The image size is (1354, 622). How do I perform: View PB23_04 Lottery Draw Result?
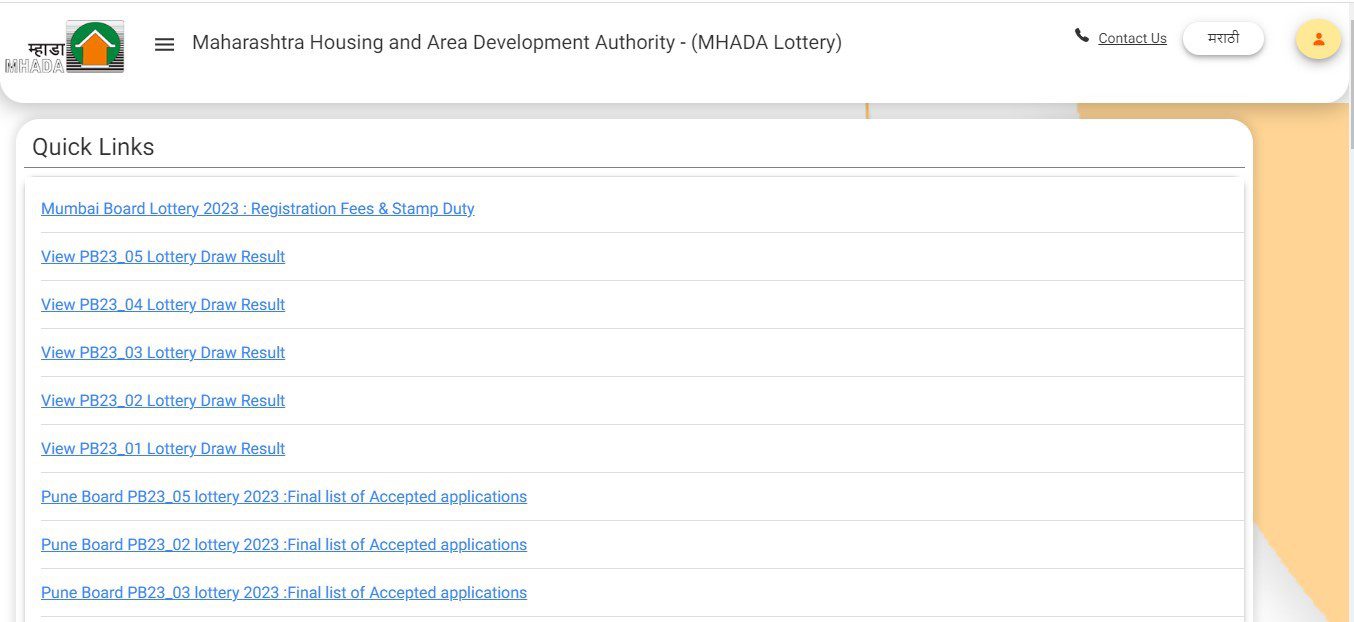coord(163,304)
